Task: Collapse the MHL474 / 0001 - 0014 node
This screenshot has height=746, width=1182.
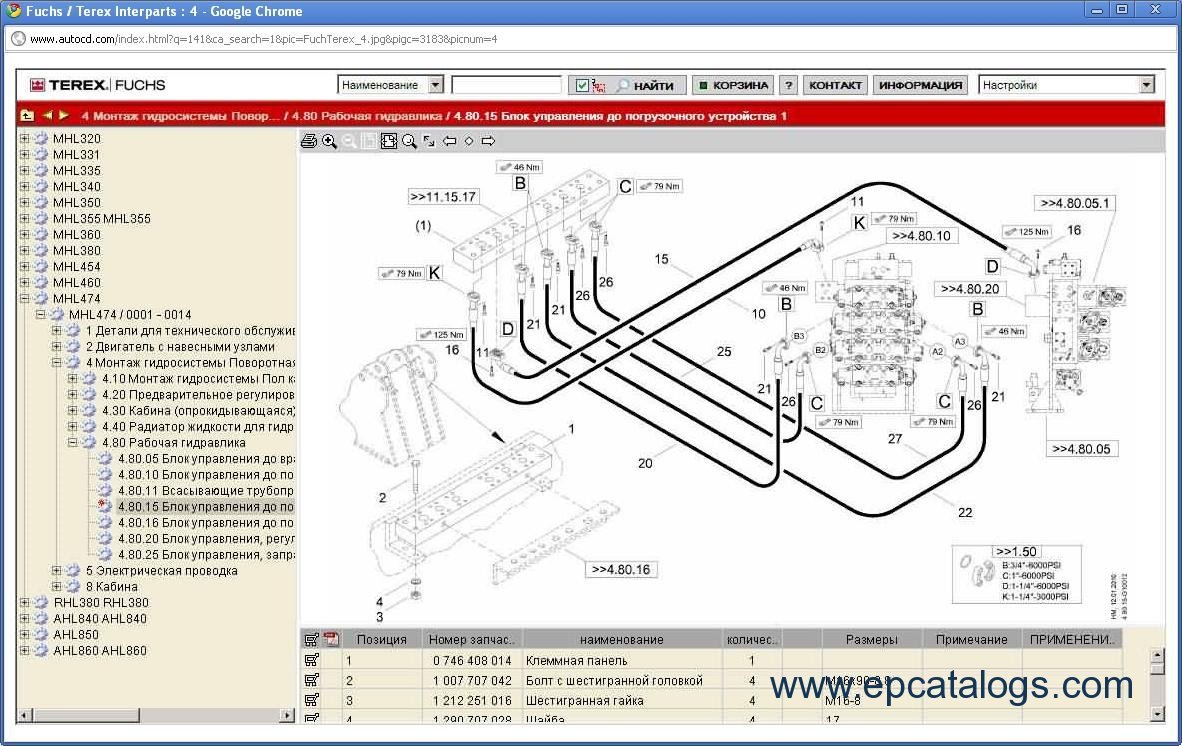Action: [41, 314]
